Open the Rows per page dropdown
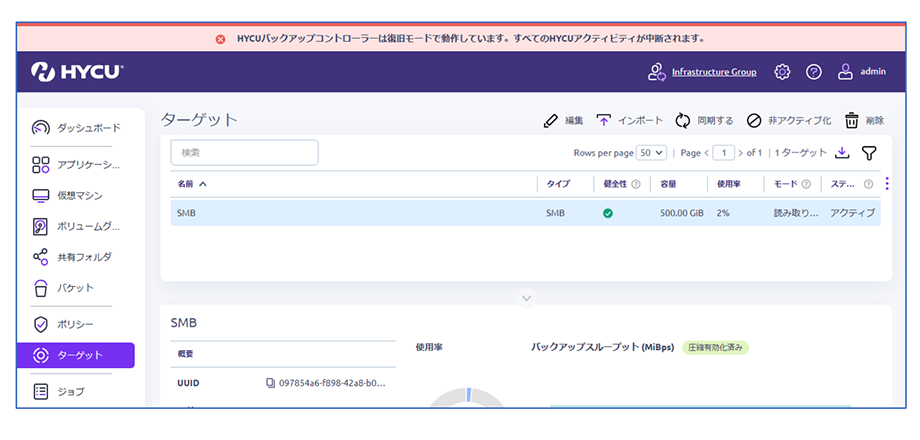Viewport: 920px width, 440px height. (x=652, y=153)
